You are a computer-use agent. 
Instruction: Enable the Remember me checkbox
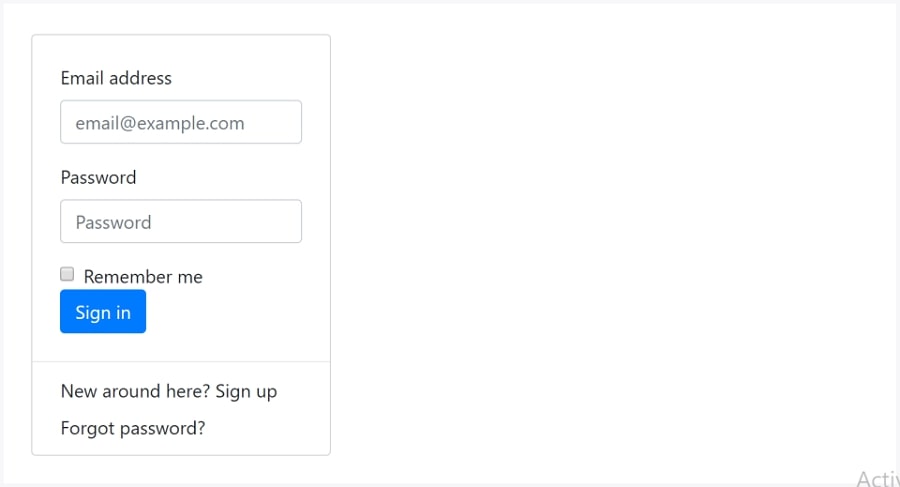(67, 274)
